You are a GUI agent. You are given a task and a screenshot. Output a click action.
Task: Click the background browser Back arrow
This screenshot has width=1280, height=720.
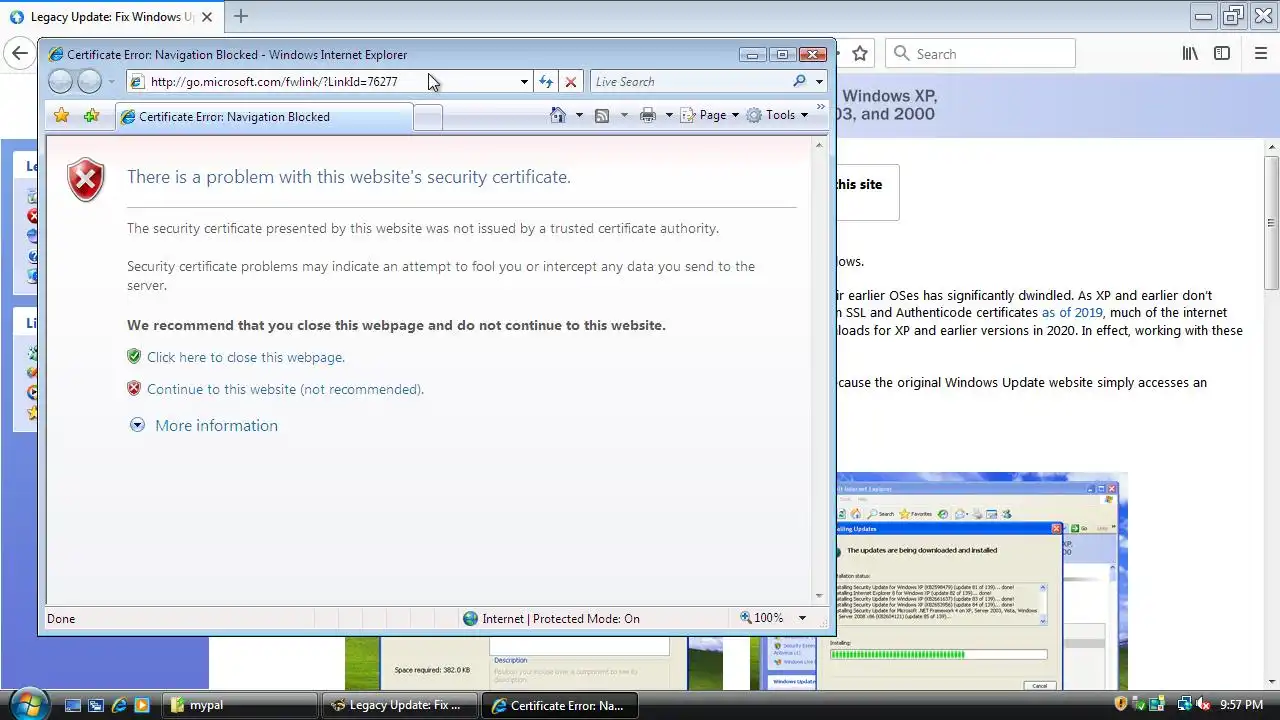20,54
